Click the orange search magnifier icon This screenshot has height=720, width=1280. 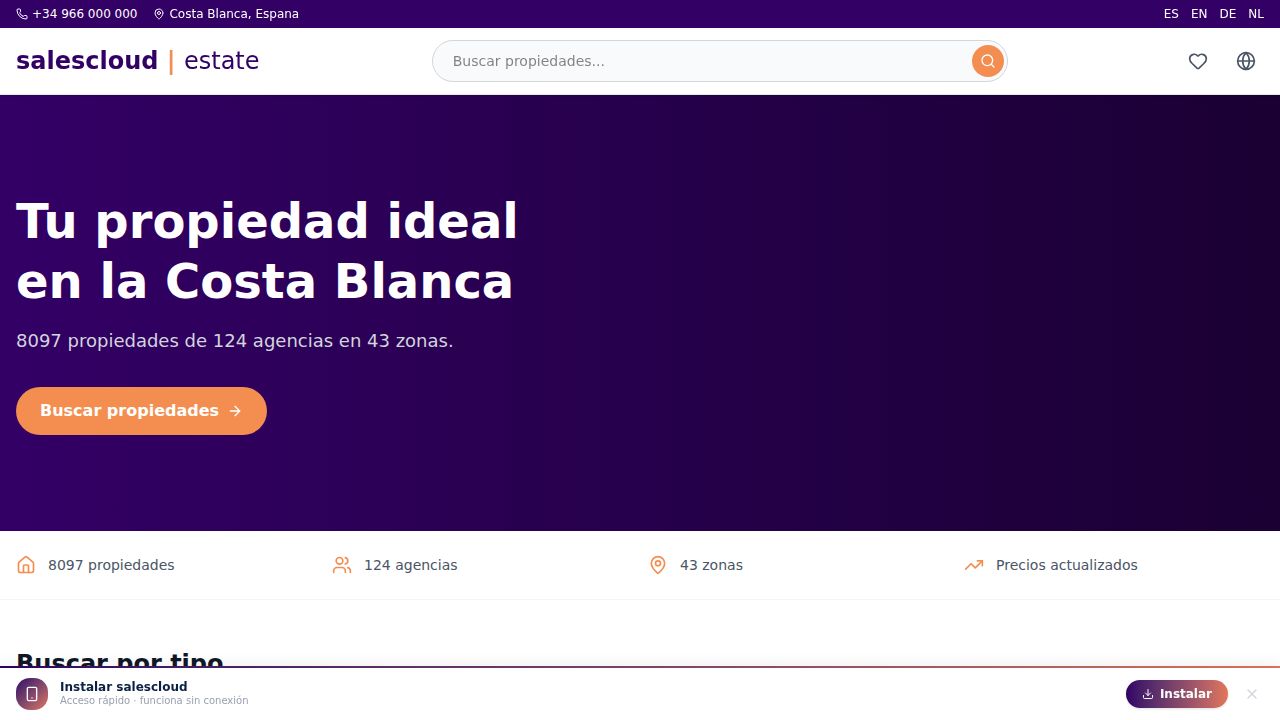tap(987, 61)
